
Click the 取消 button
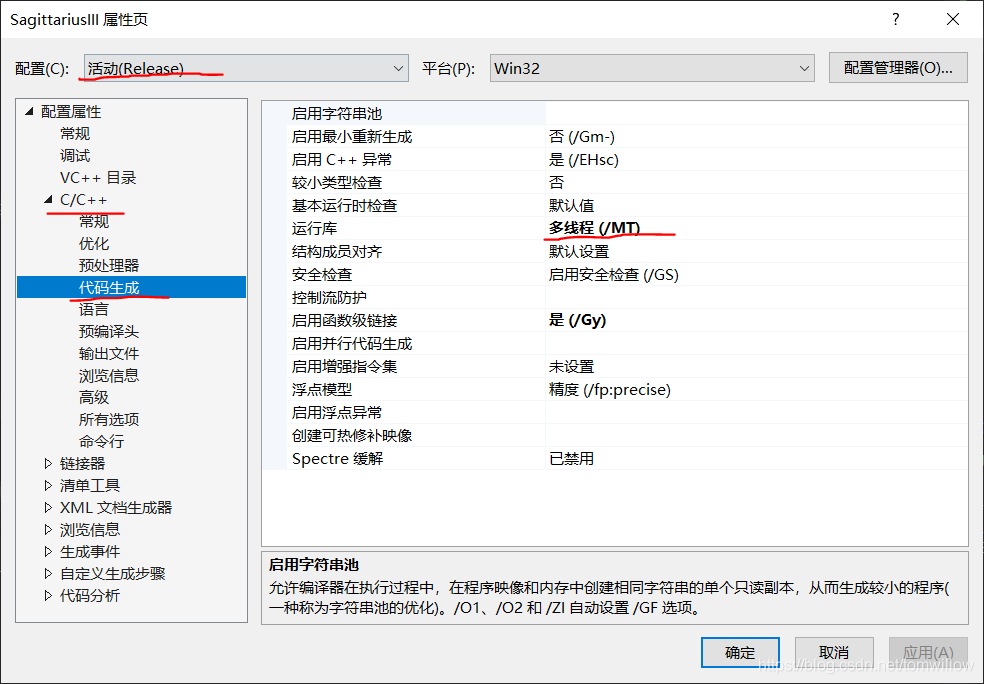(834, 653)
